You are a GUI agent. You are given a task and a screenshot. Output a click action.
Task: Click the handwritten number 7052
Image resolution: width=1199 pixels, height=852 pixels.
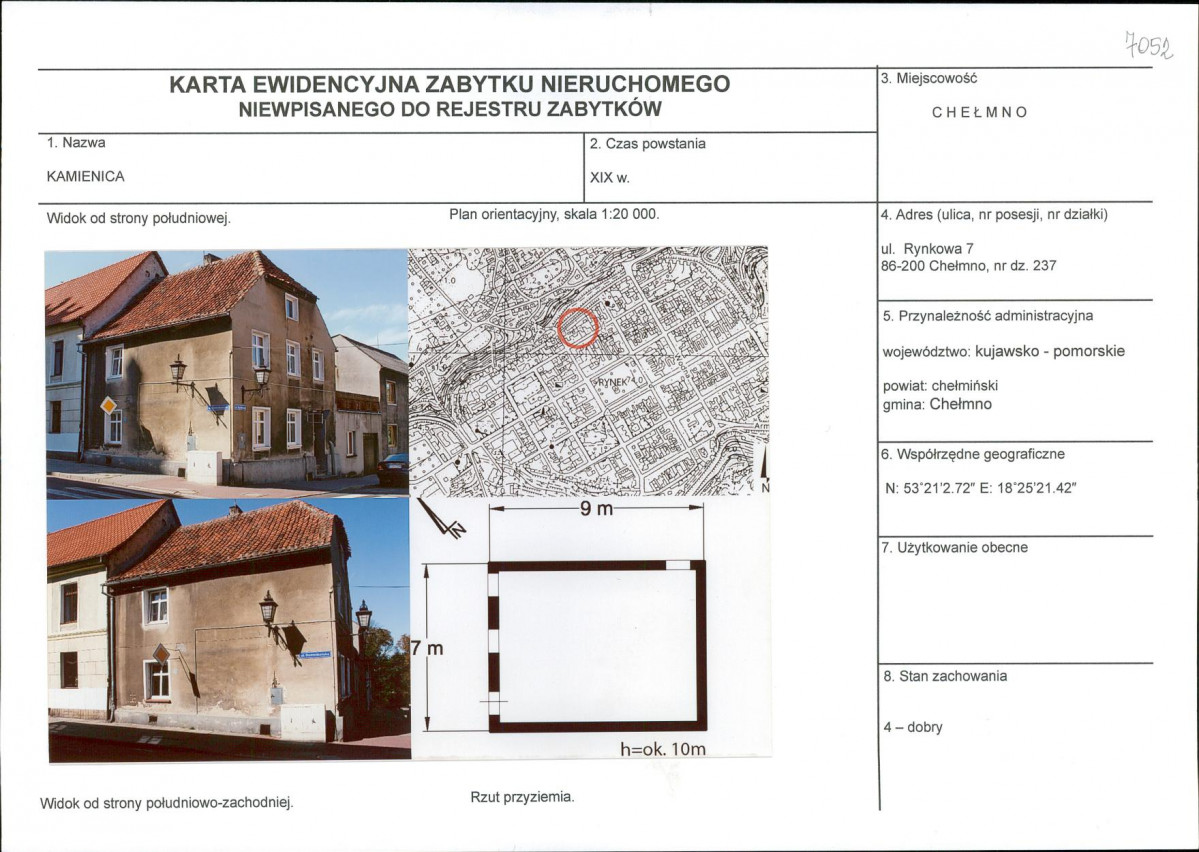[1149, 45]
